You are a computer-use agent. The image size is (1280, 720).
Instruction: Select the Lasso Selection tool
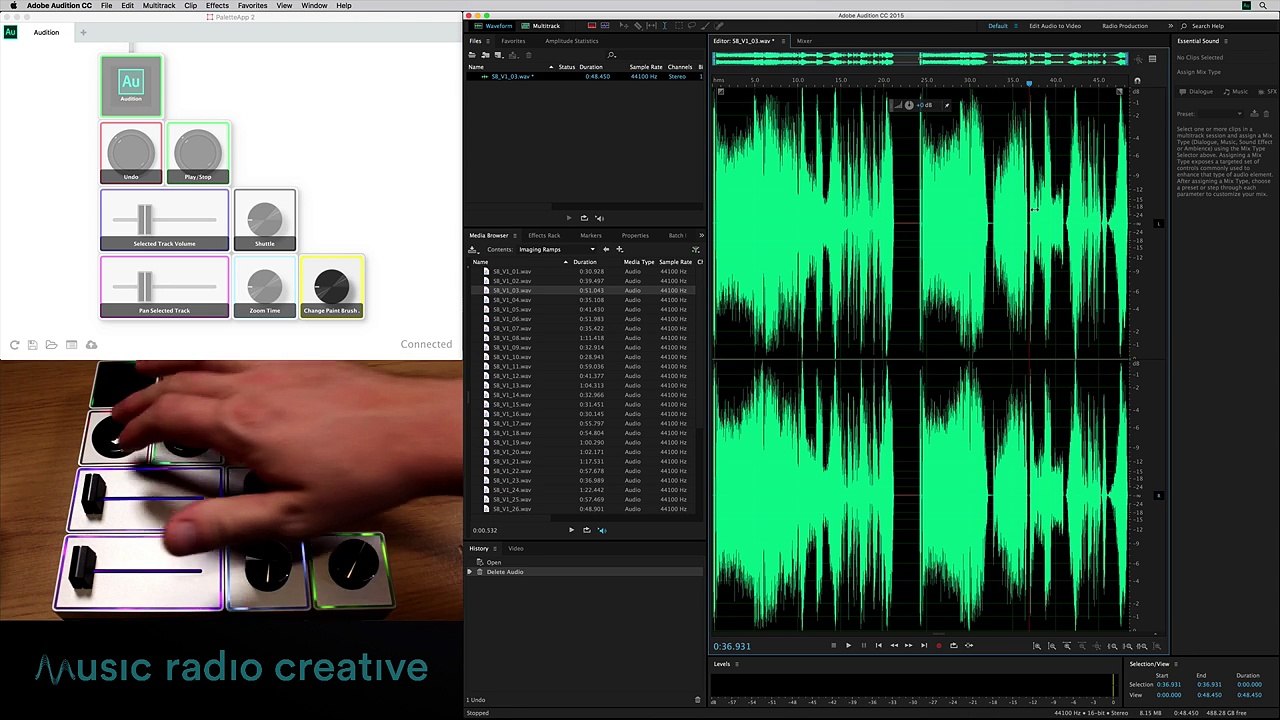691,26
